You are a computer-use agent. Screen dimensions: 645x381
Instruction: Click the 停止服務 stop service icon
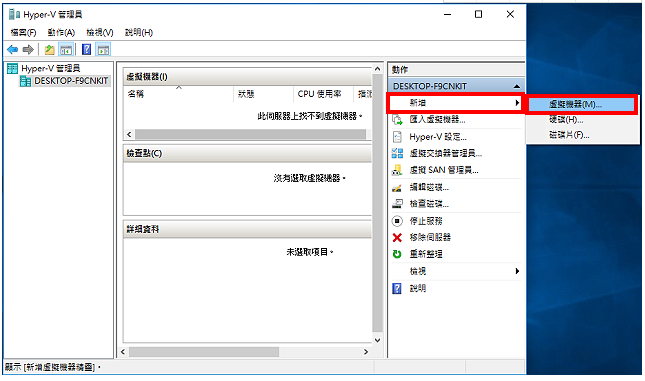[x=397, y=221]
